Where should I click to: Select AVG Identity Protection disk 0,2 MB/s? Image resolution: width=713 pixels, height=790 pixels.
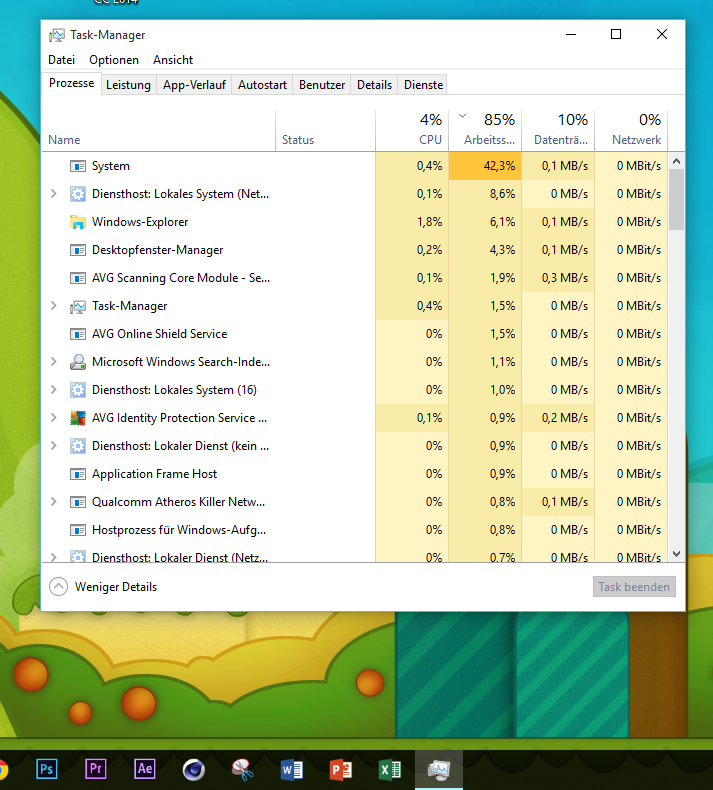[x=558, y=418]
